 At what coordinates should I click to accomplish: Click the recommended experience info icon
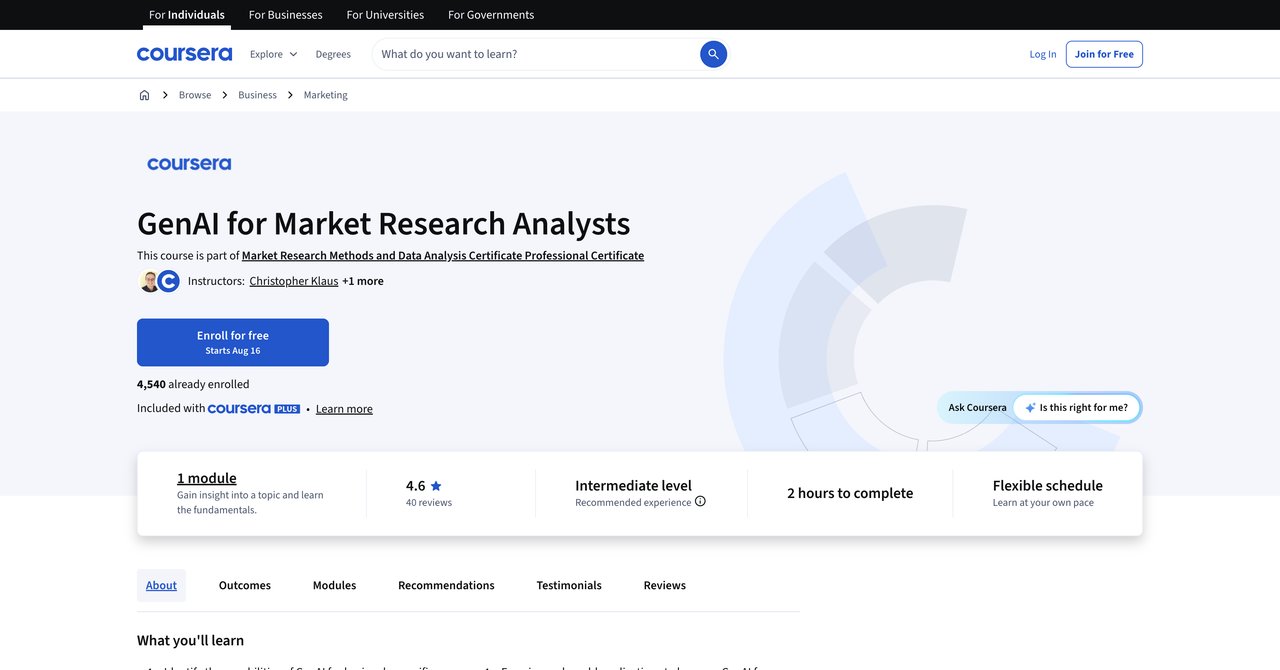point(700,501)
